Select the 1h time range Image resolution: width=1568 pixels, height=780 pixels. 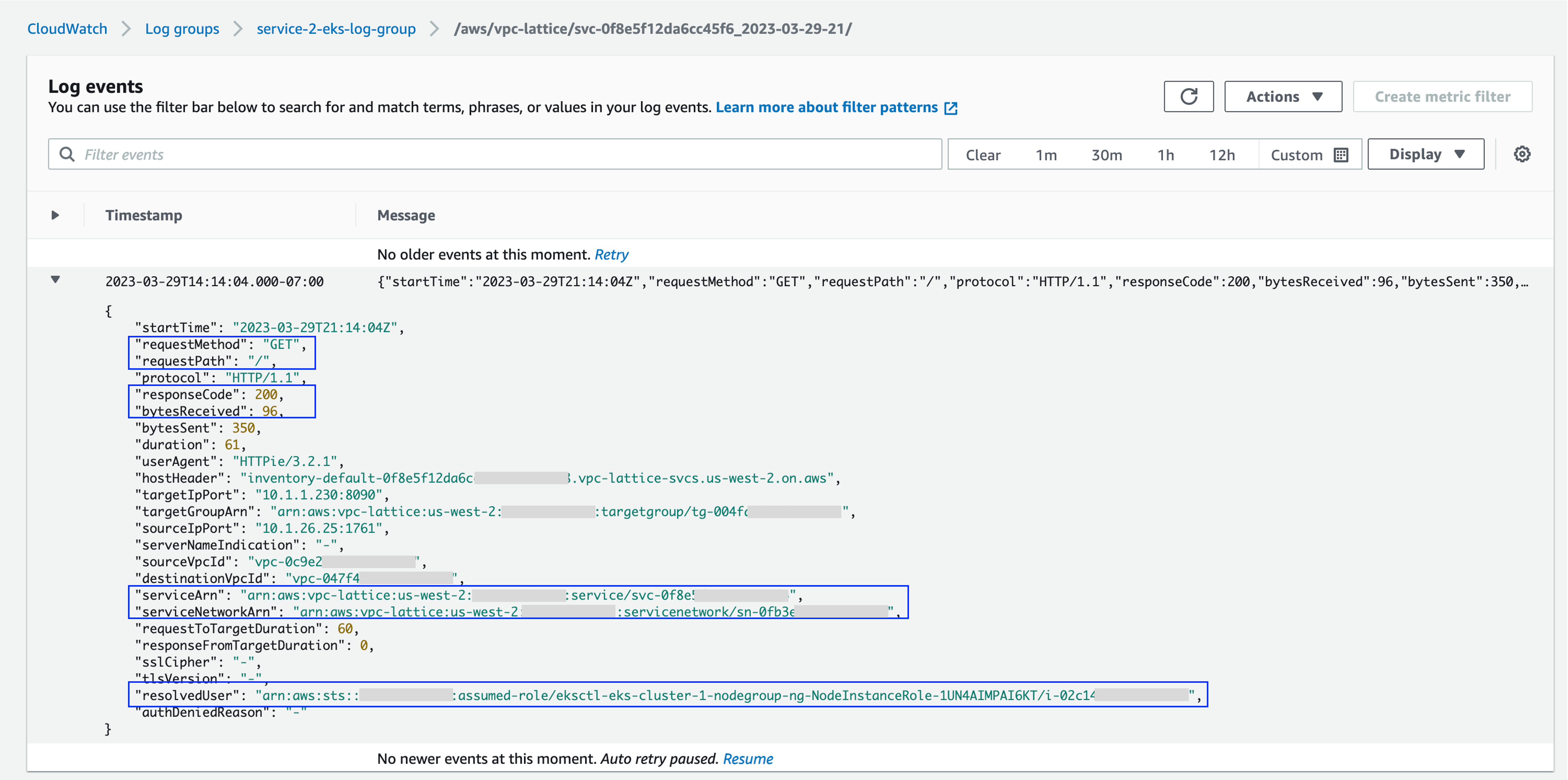point(1165,155)
